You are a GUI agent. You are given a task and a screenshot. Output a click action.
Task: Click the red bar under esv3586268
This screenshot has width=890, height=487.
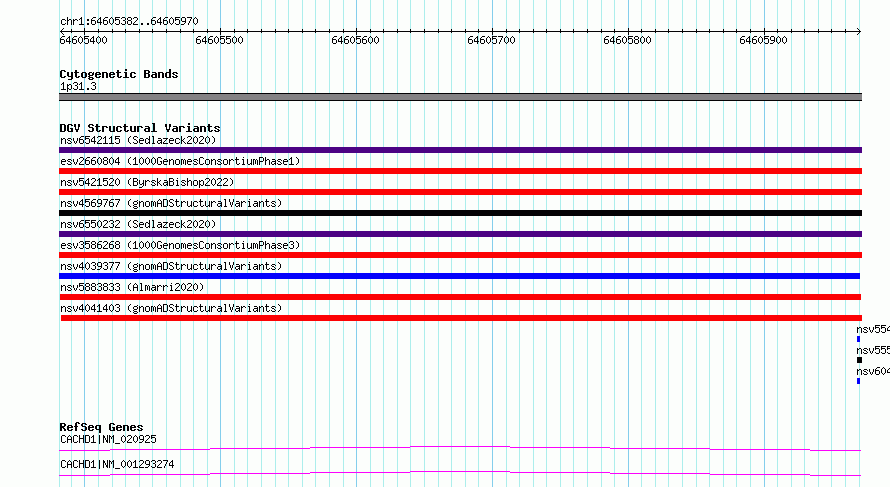tap(460, 255)
